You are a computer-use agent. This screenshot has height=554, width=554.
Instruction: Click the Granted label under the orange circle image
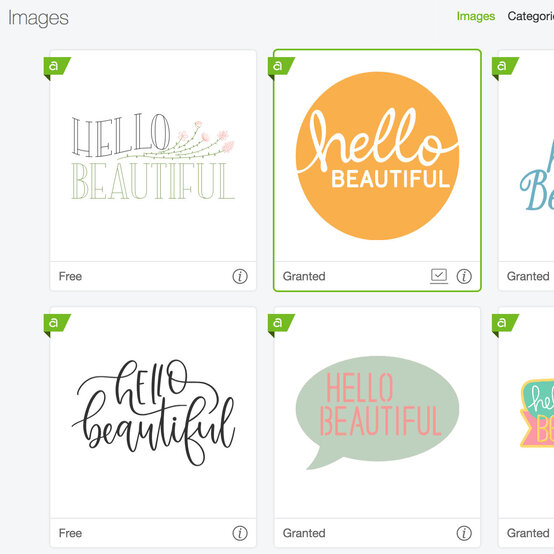(304, 276)
